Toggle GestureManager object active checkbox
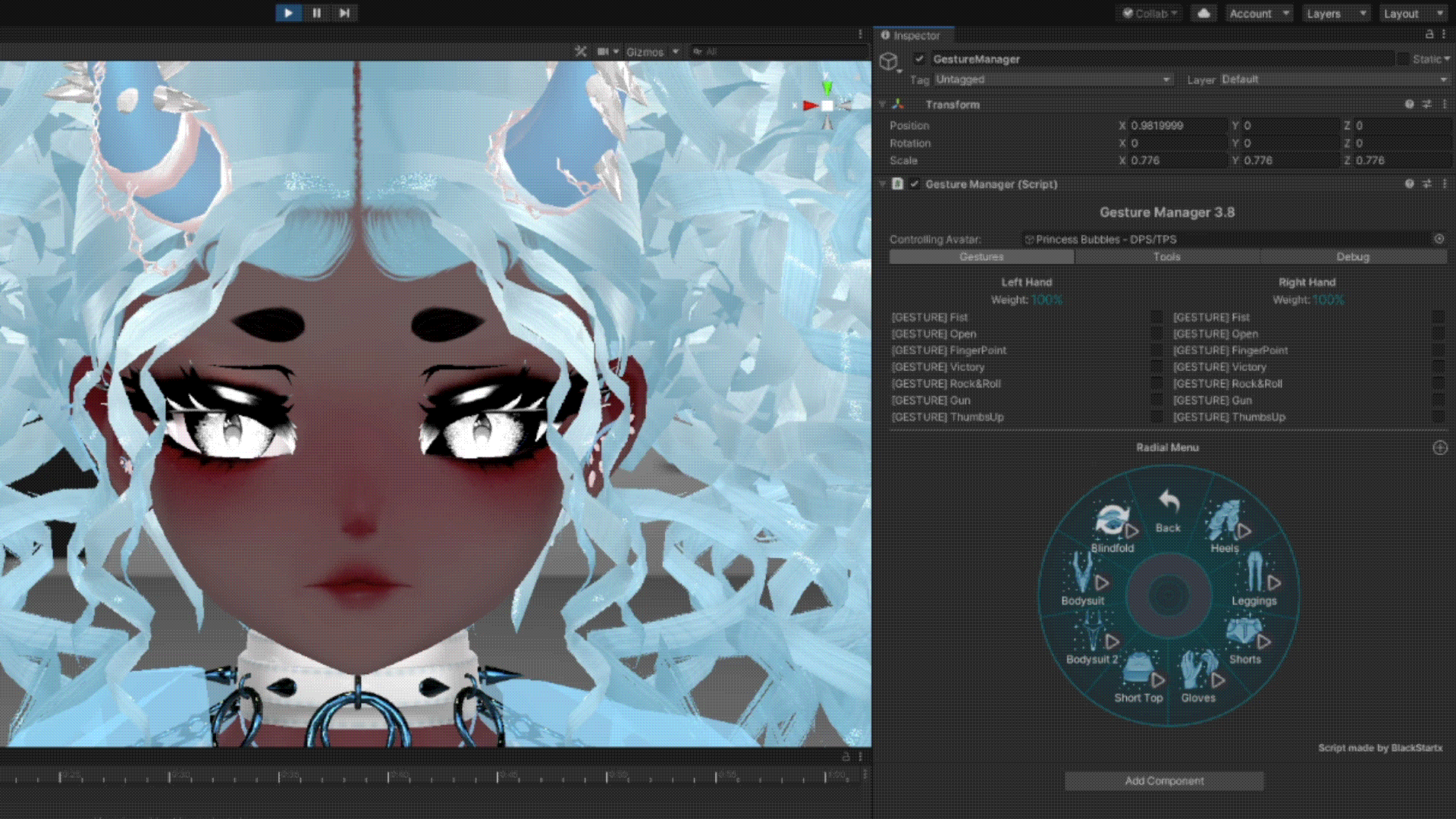Image resolution: width=1456 pixels, height=819 pixels. 919,58
